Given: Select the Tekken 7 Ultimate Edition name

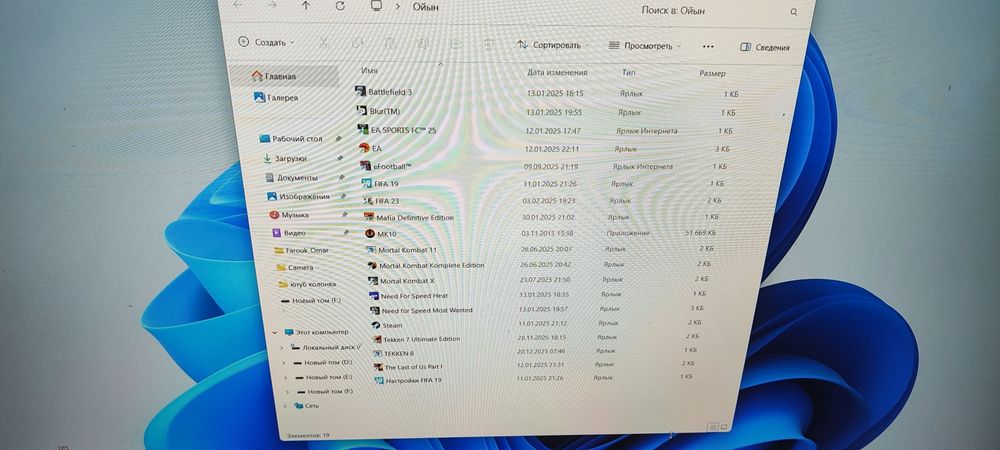Looking at the screenshot, I should tap(422, 339).
